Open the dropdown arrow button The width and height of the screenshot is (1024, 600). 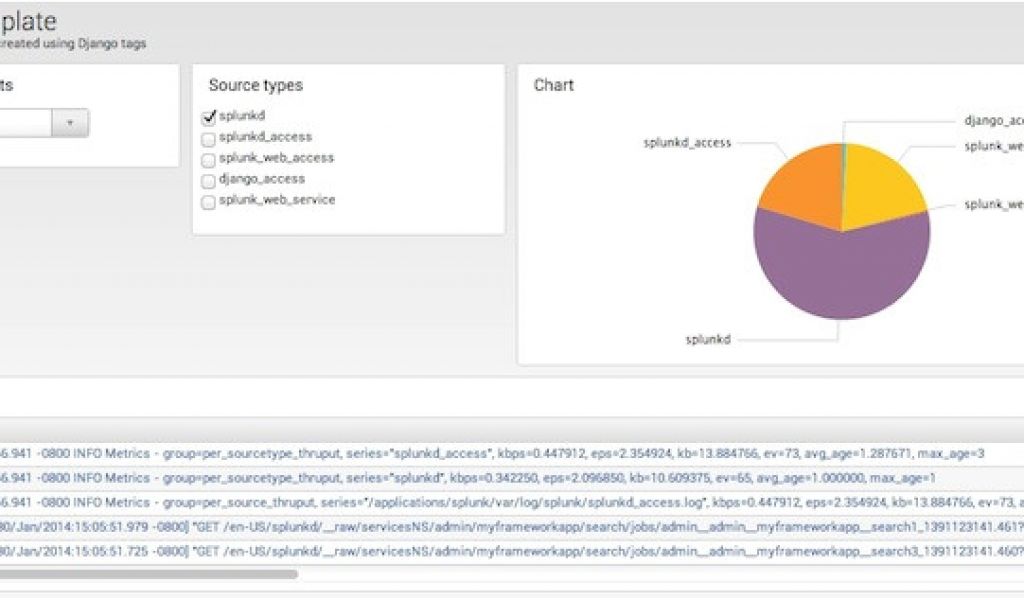click(70, 123)
